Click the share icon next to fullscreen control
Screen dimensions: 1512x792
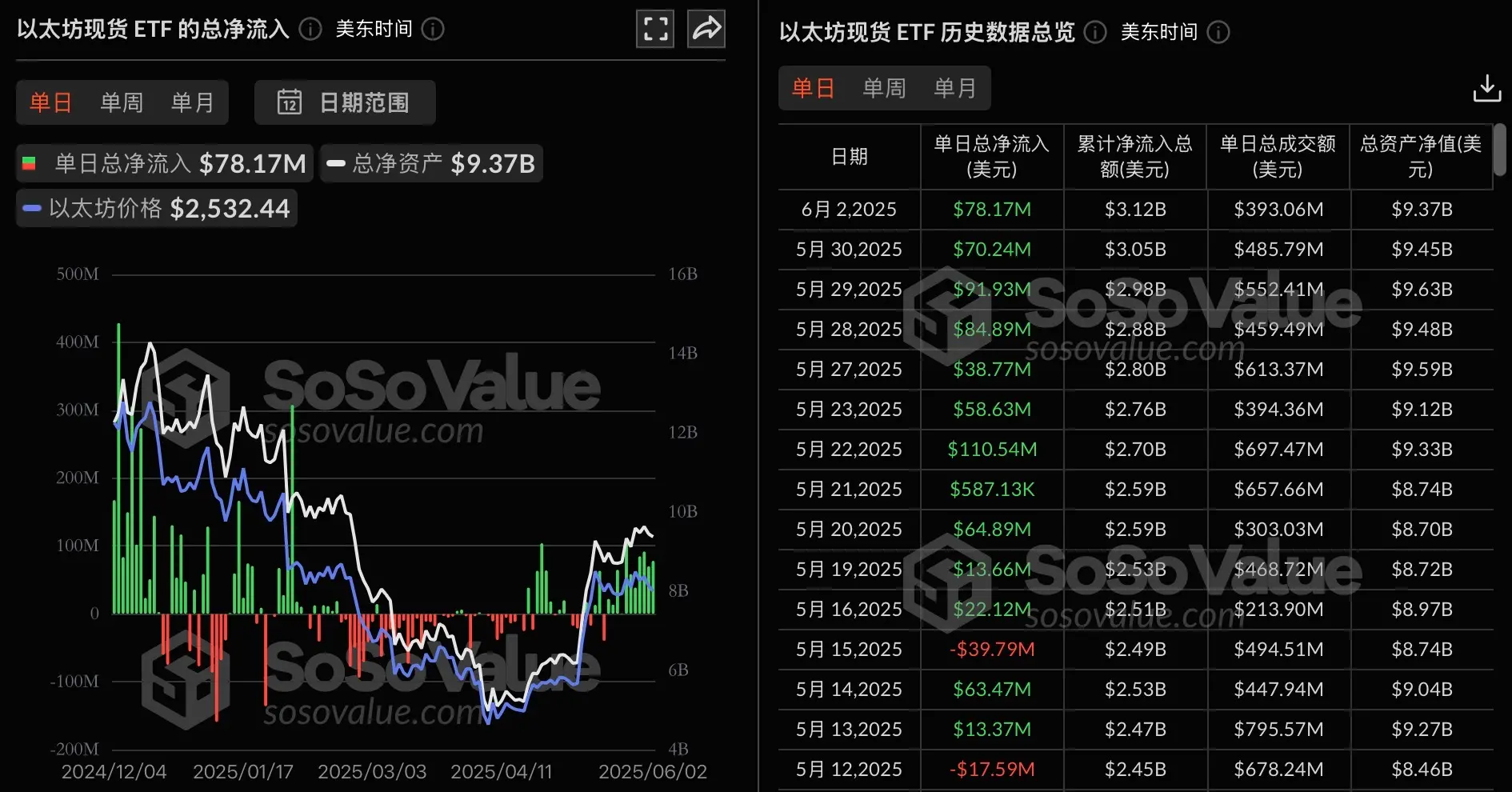(x=706, y=29)
